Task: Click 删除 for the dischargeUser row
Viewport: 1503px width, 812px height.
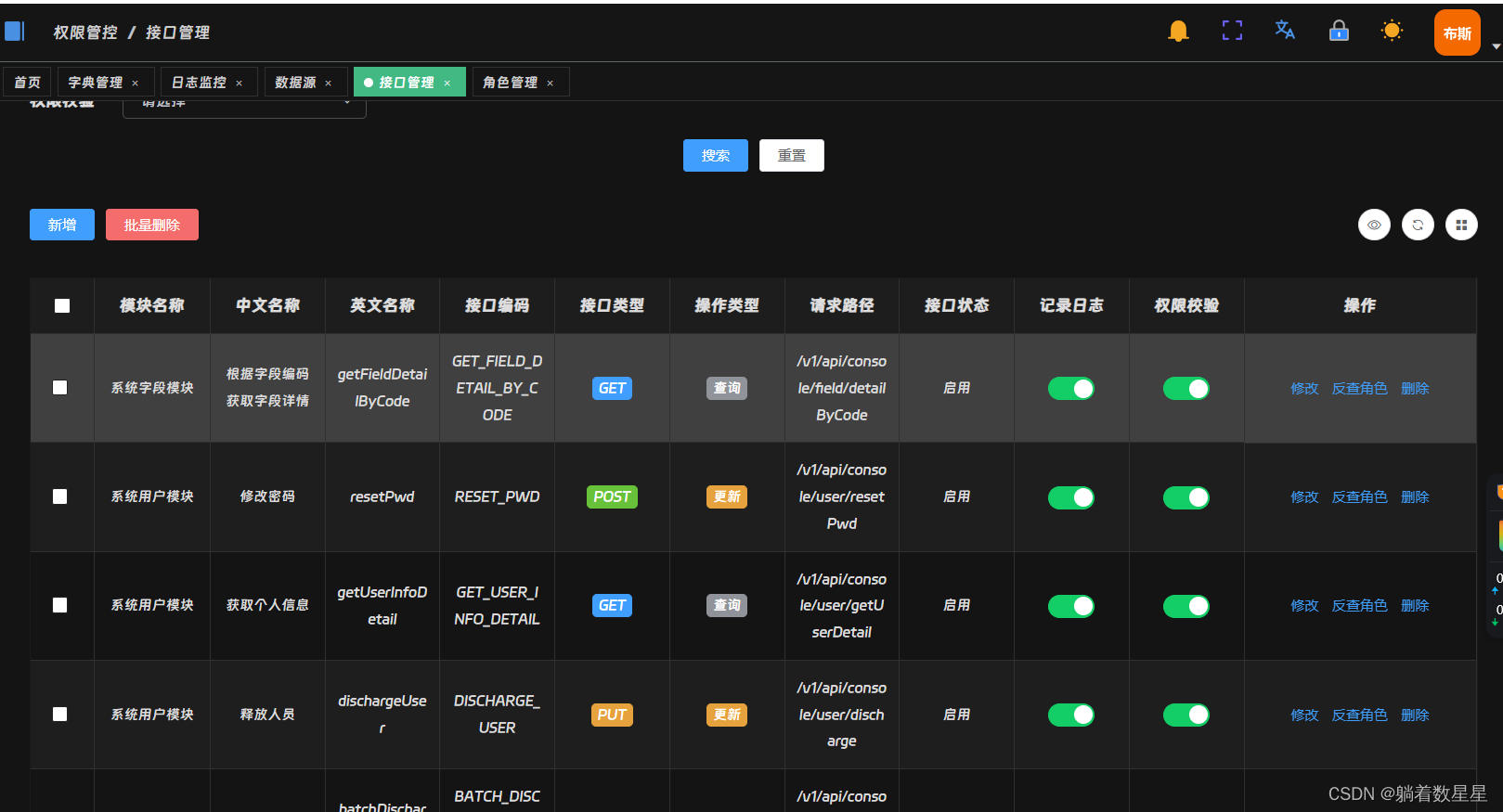Action: pyautogui.click(x=1415, y=715)
